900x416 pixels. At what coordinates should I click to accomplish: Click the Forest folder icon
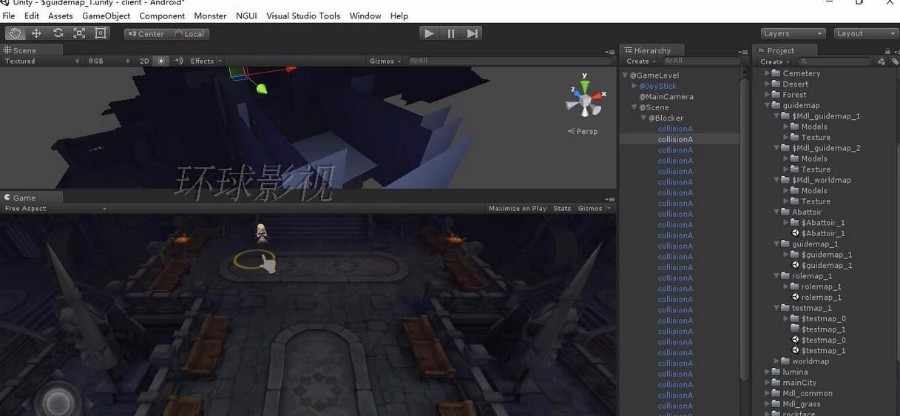pyautogui.click(x=776, y=95)
